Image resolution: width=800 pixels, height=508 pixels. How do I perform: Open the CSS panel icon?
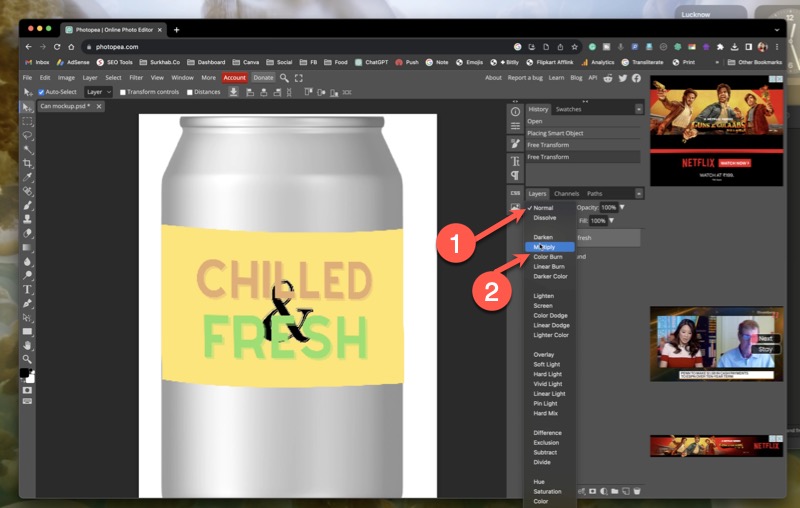point(515,193)
